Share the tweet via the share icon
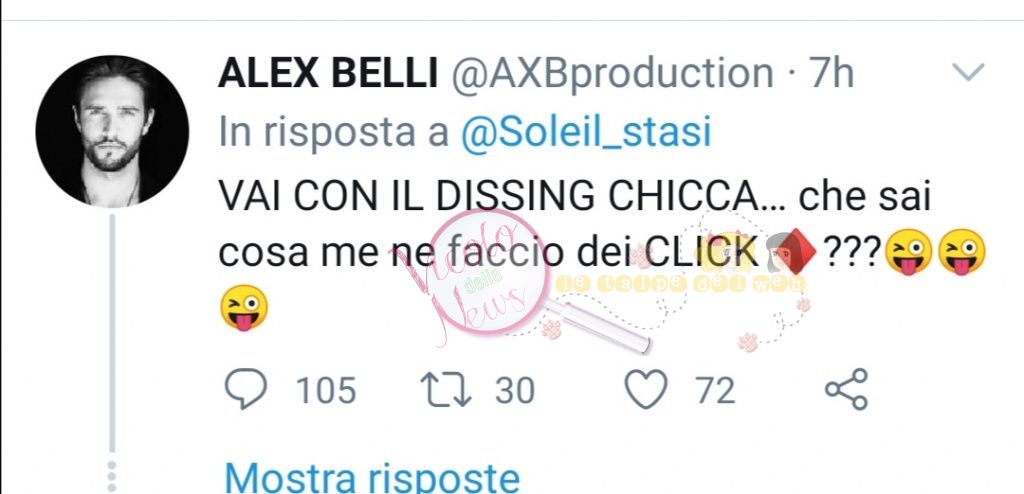Viewport: 1024px width, 494px height. click(846, 389)
